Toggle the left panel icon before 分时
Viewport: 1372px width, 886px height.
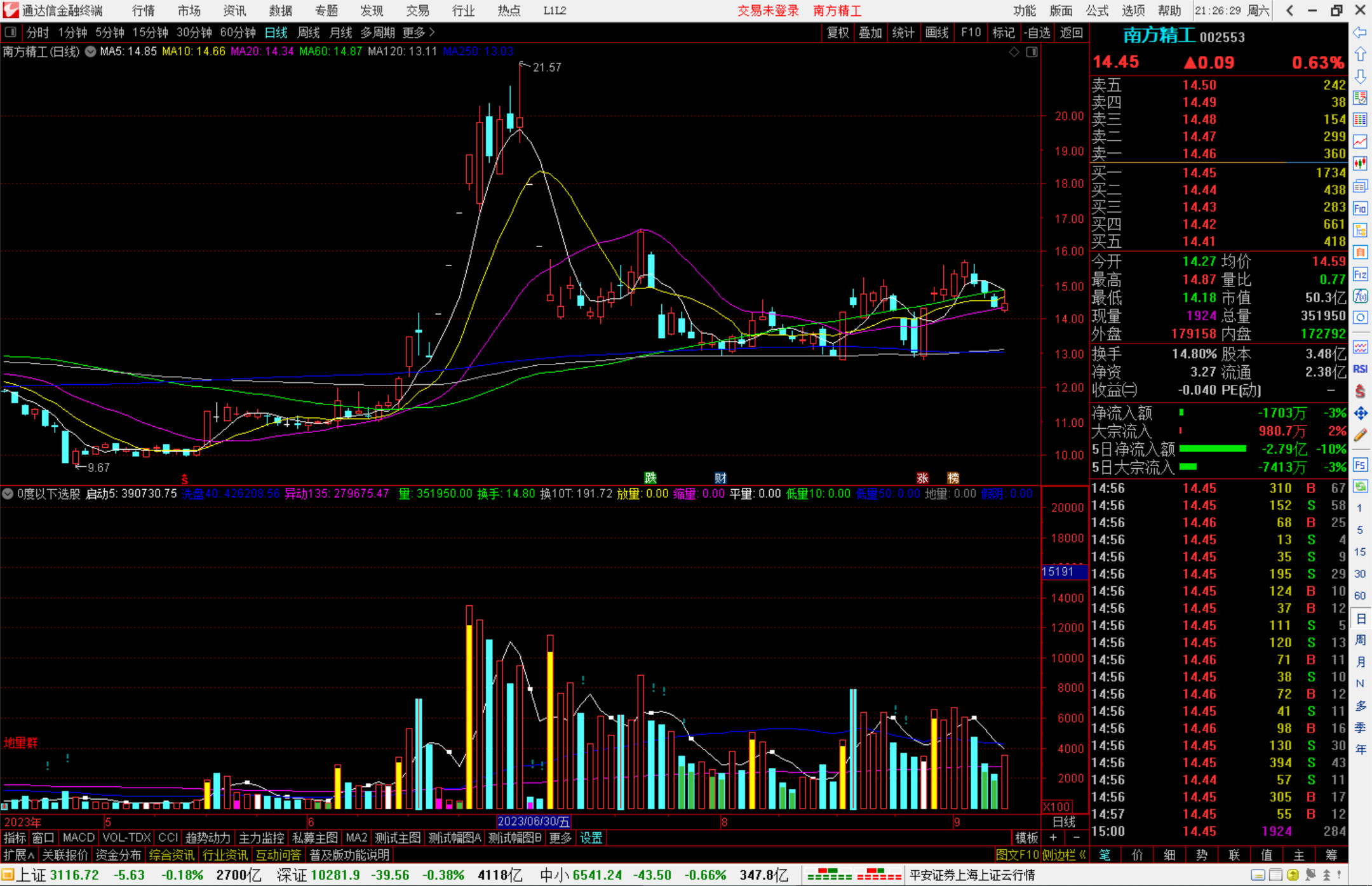click(x=11, y=32)
